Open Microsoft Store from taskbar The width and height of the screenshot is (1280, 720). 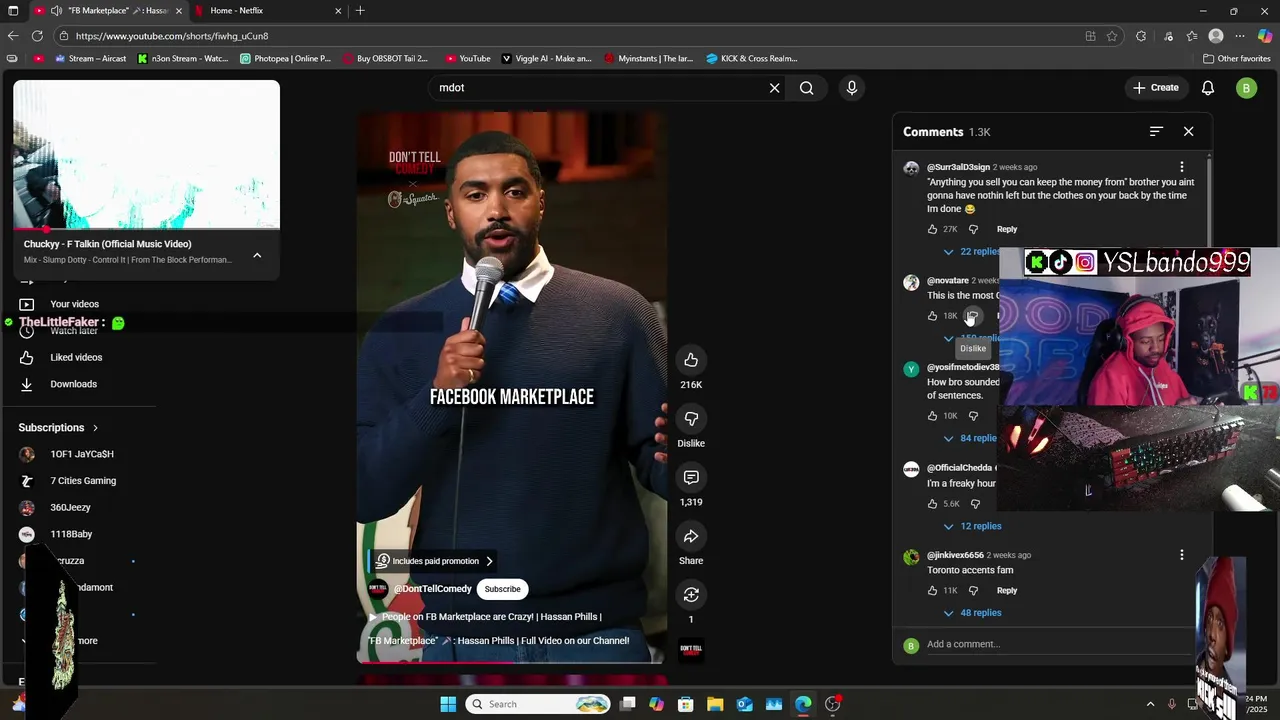pyautogui.click(x=686, y=704)
